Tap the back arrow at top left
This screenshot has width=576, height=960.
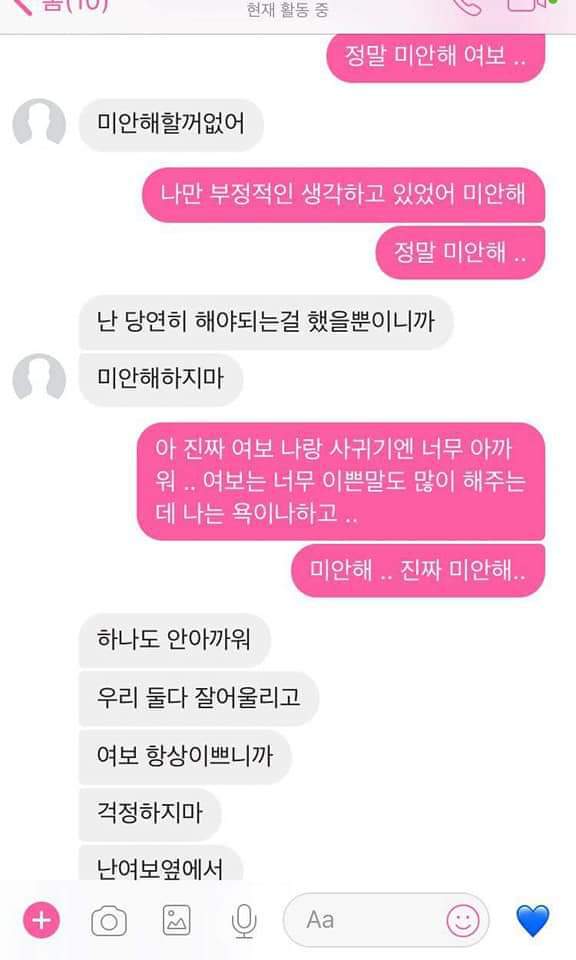(x=21, y=6)
